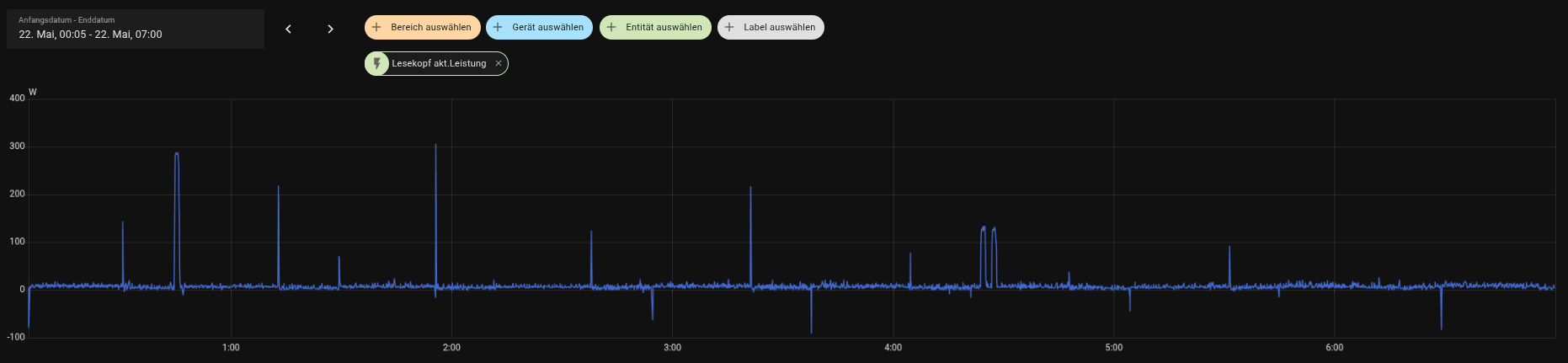1568x363 pixels.
Task: Click 'Gerät auswählen' chip
Action: [539, 27]
